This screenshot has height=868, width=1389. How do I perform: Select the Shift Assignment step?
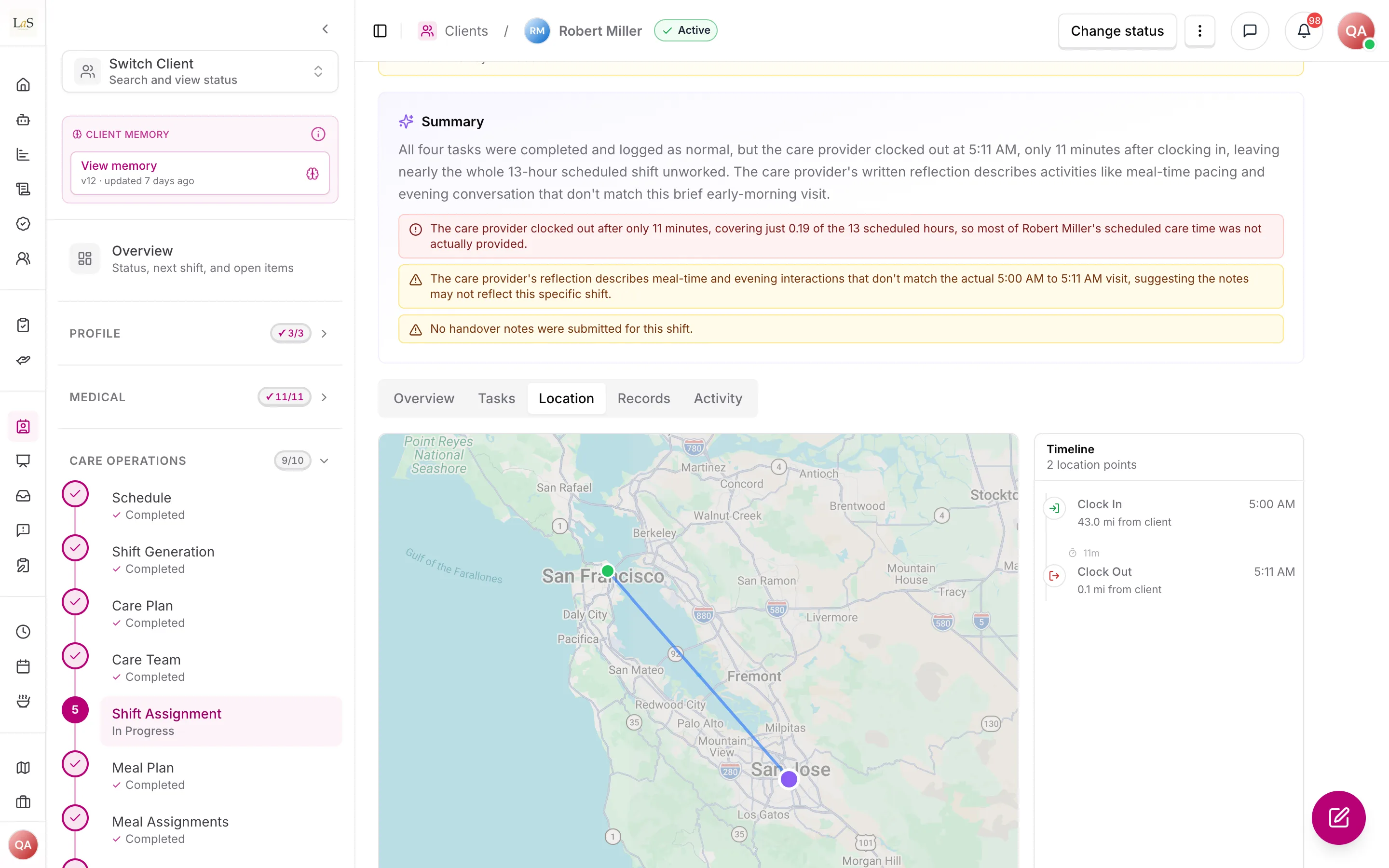pos(221,721)
